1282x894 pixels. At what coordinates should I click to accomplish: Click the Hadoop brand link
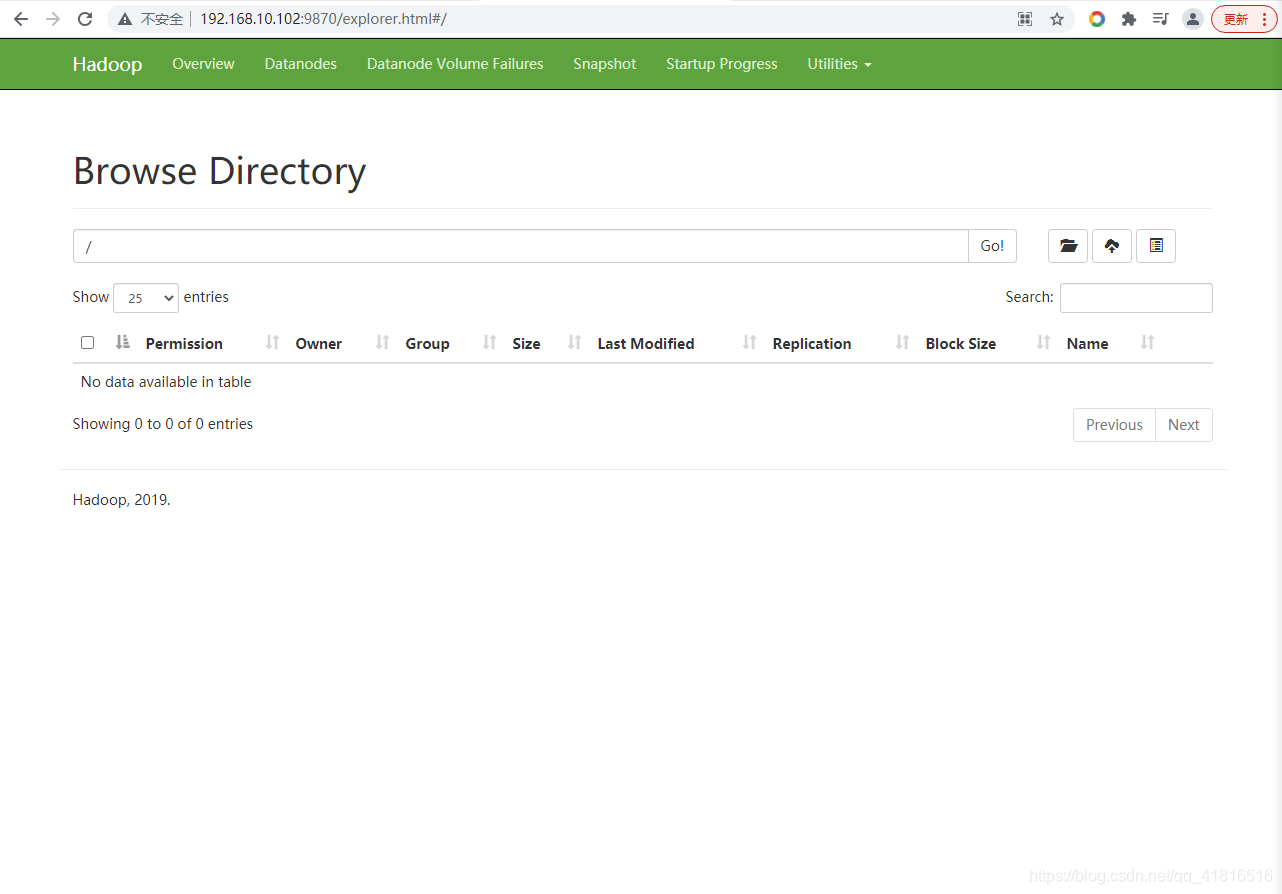(x=107, y=64)
